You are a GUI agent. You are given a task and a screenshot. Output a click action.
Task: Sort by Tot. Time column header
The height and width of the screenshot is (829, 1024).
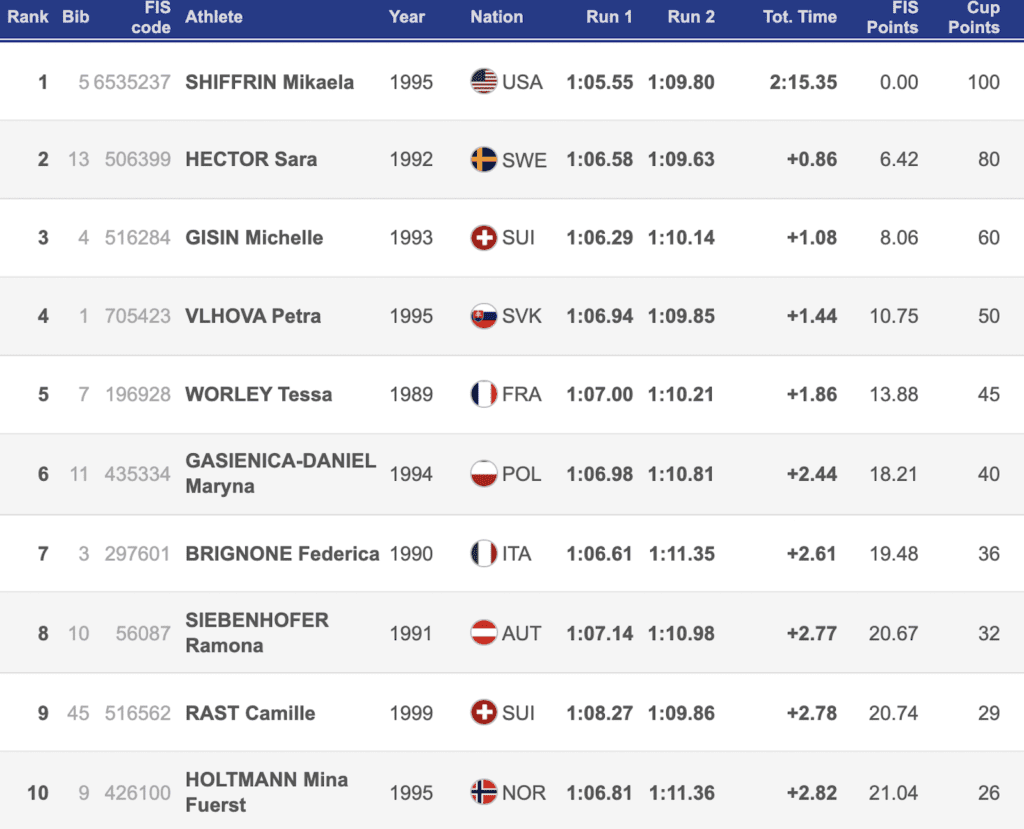coord(799,17)
